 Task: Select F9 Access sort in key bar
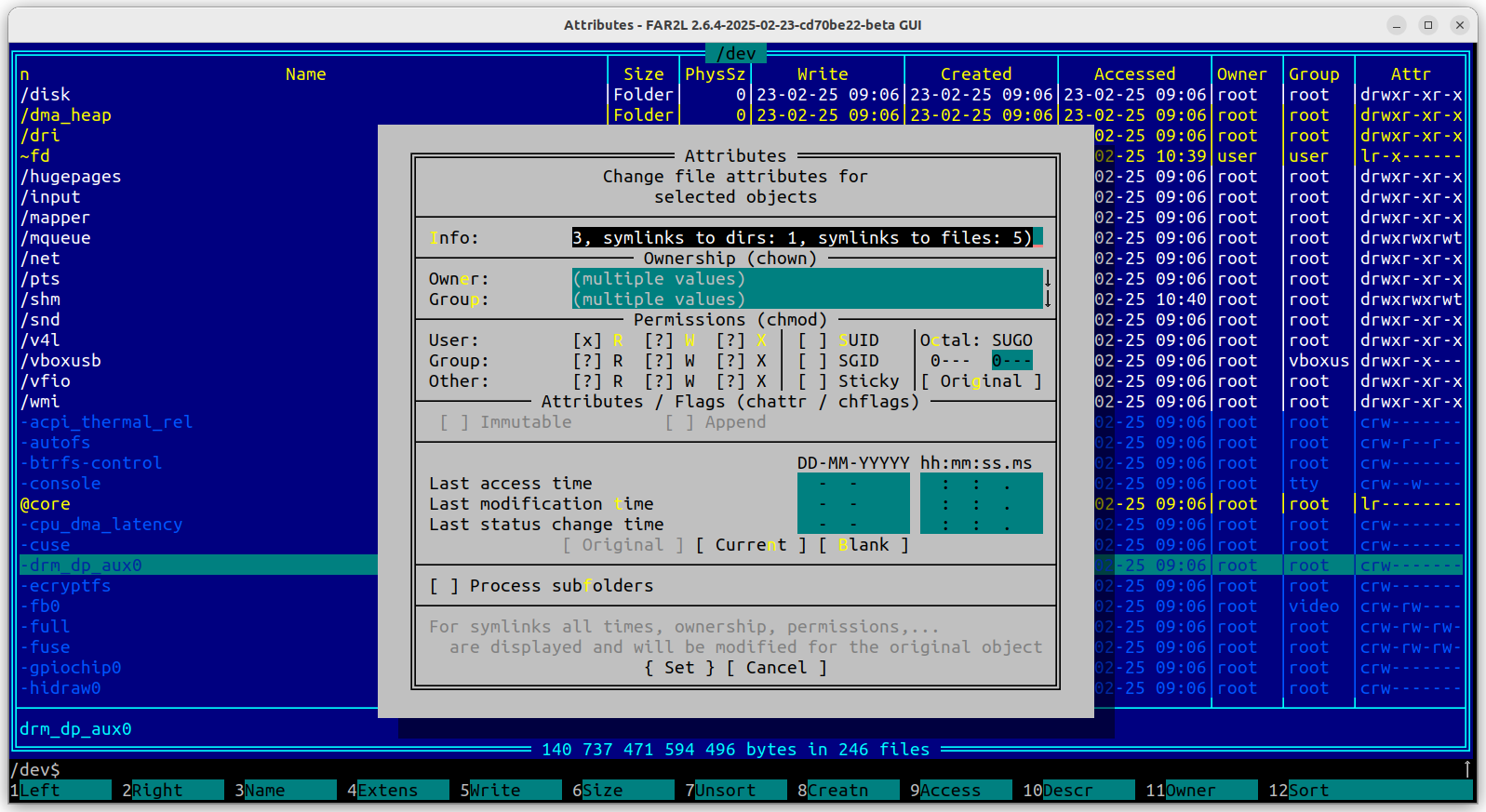(x=960, y=791)
